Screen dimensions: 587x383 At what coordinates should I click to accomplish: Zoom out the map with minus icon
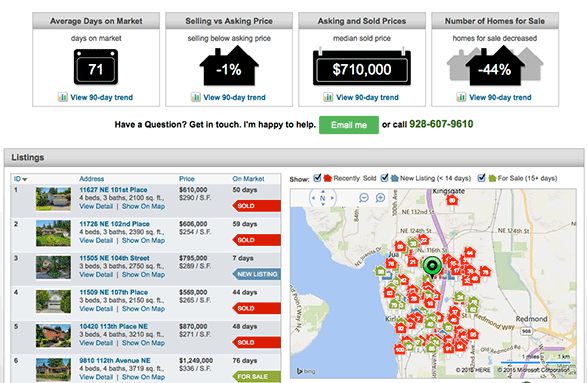(364, 198)
